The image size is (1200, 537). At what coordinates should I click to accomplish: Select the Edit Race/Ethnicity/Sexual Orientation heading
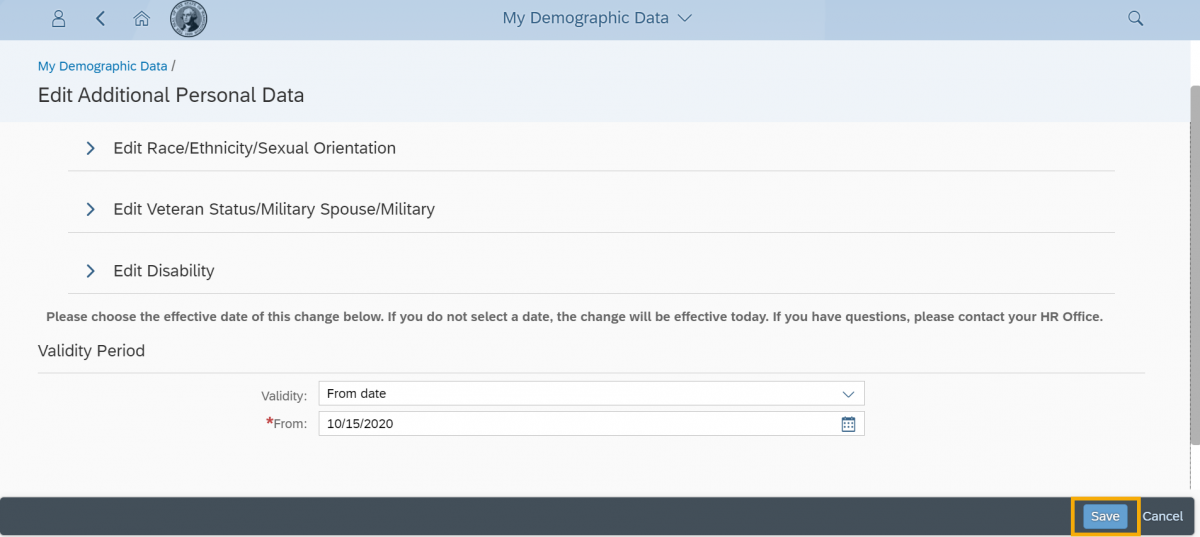254,148
